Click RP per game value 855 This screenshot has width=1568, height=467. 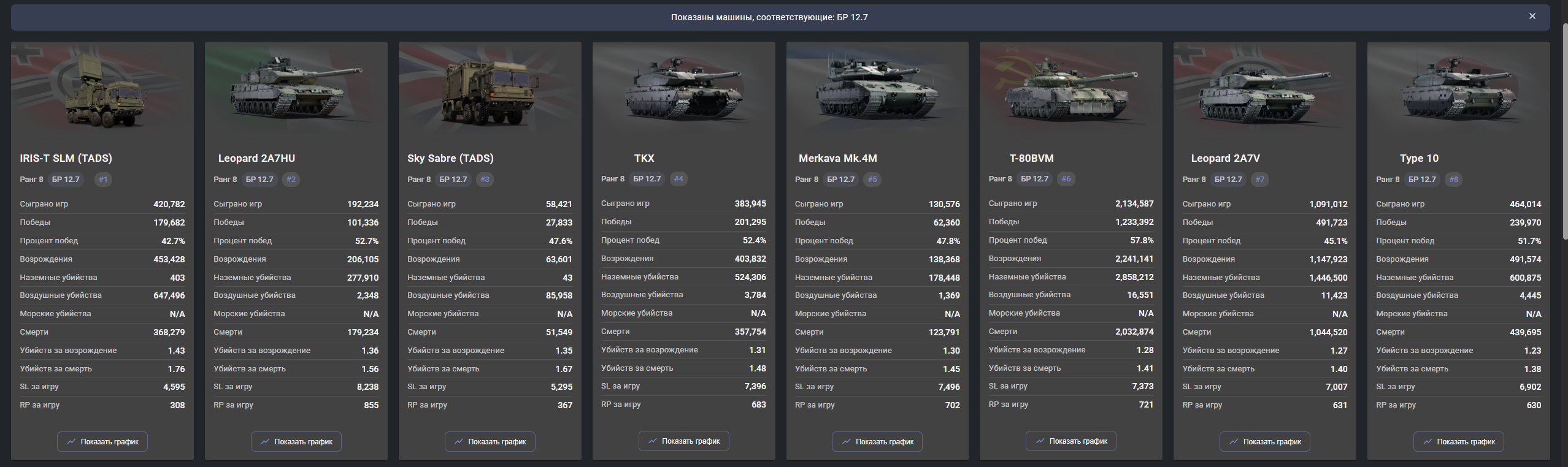coord(371,405)
